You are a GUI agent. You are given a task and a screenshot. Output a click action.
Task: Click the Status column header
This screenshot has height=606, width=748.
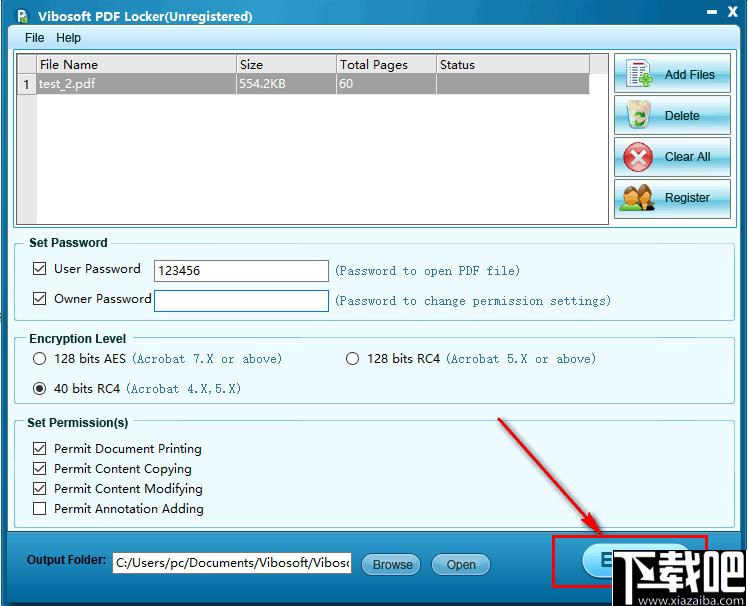(513, 64)
